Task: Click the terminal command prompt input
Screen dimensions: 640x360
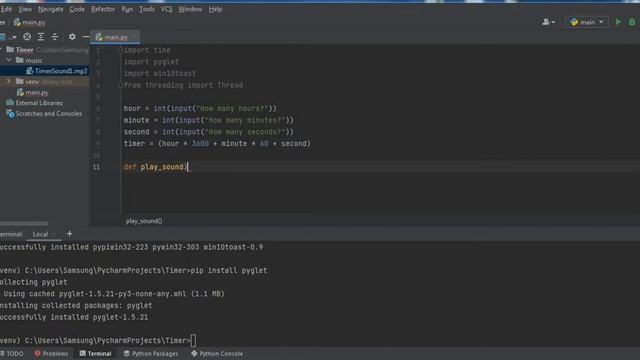Action: pos(193,340)
